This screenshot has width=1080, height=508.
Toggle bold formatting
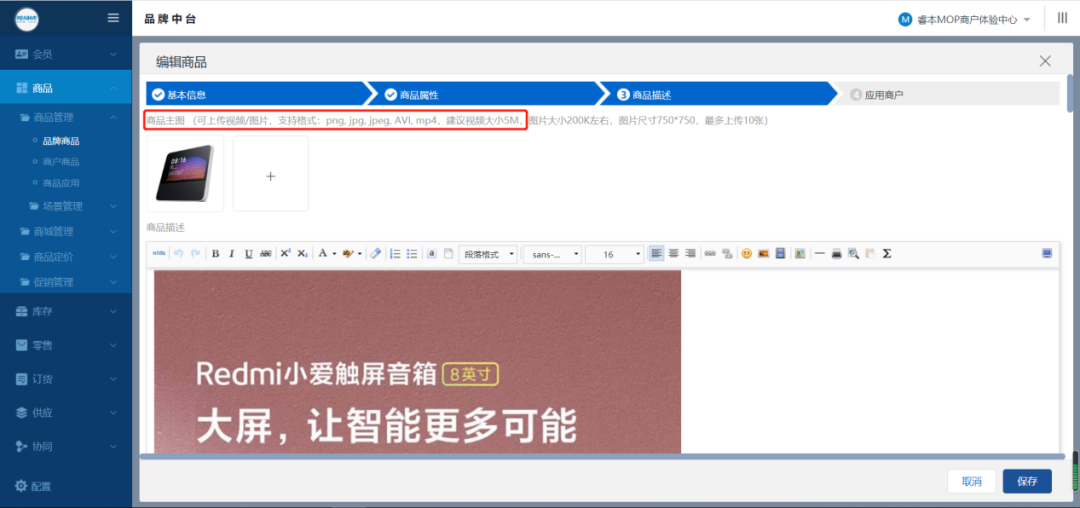216,253
